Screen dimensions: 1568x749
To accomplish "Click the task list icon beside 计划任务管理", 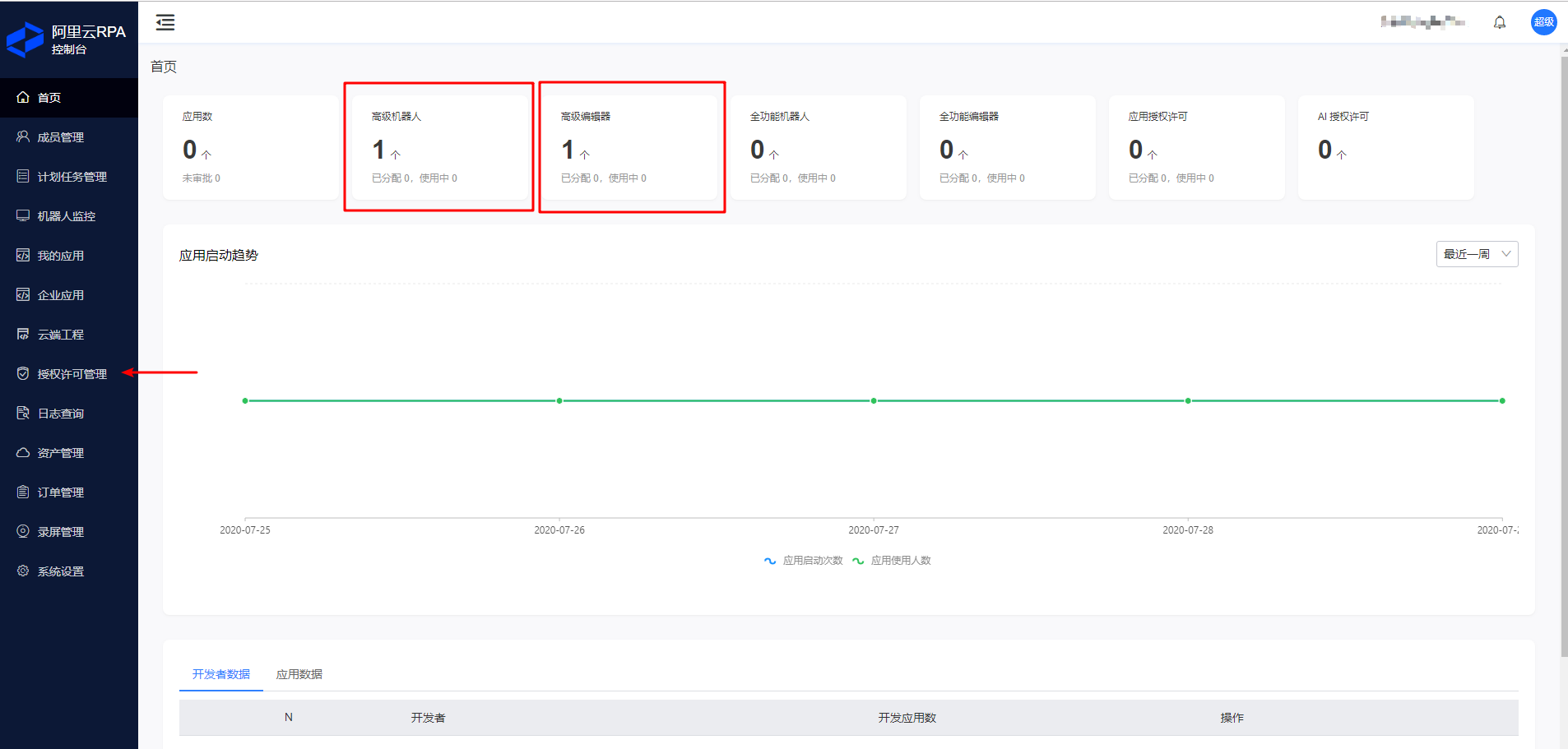I will click(x=23, y=176).
